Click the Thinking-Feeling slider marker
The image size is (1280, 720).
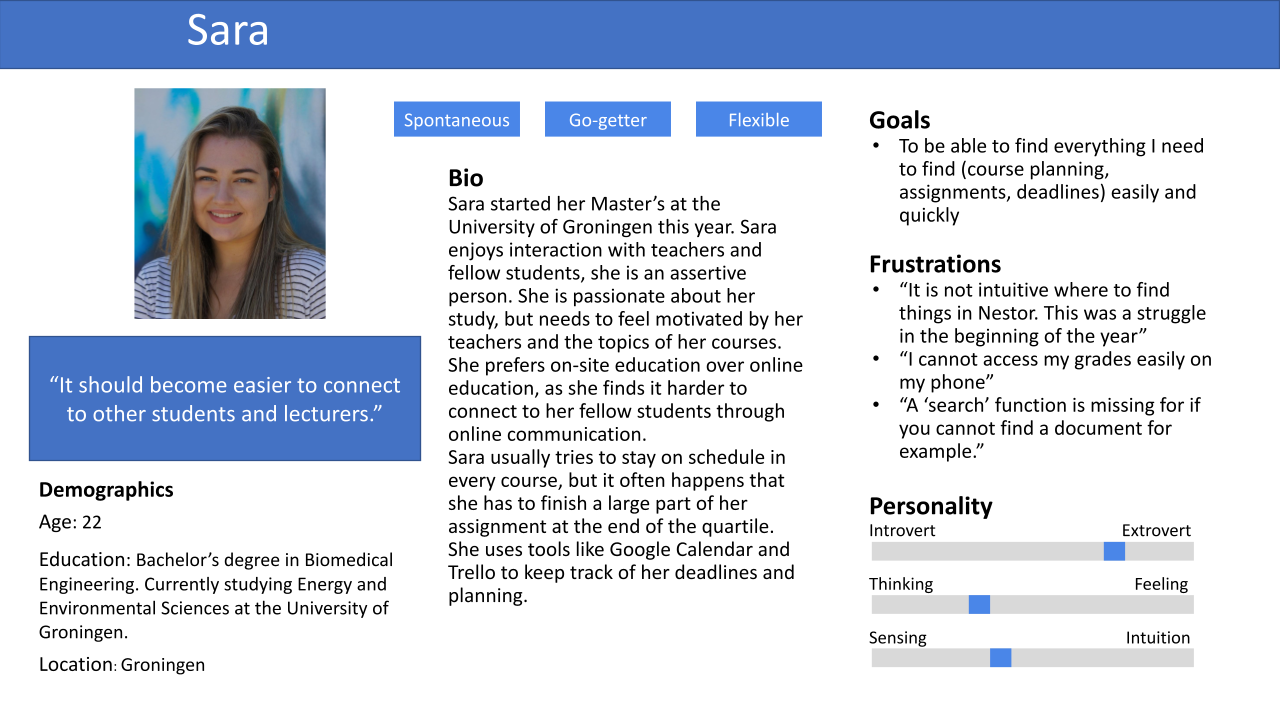(x=979, y=604)
